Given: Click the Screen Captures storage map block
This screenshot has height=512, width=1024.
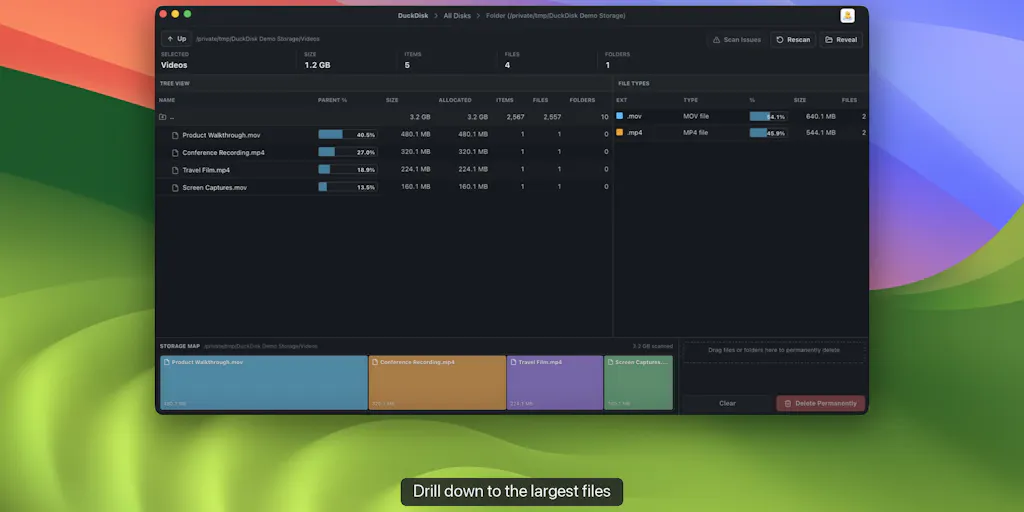Looking at the screenshot, I should pos(638,383).
